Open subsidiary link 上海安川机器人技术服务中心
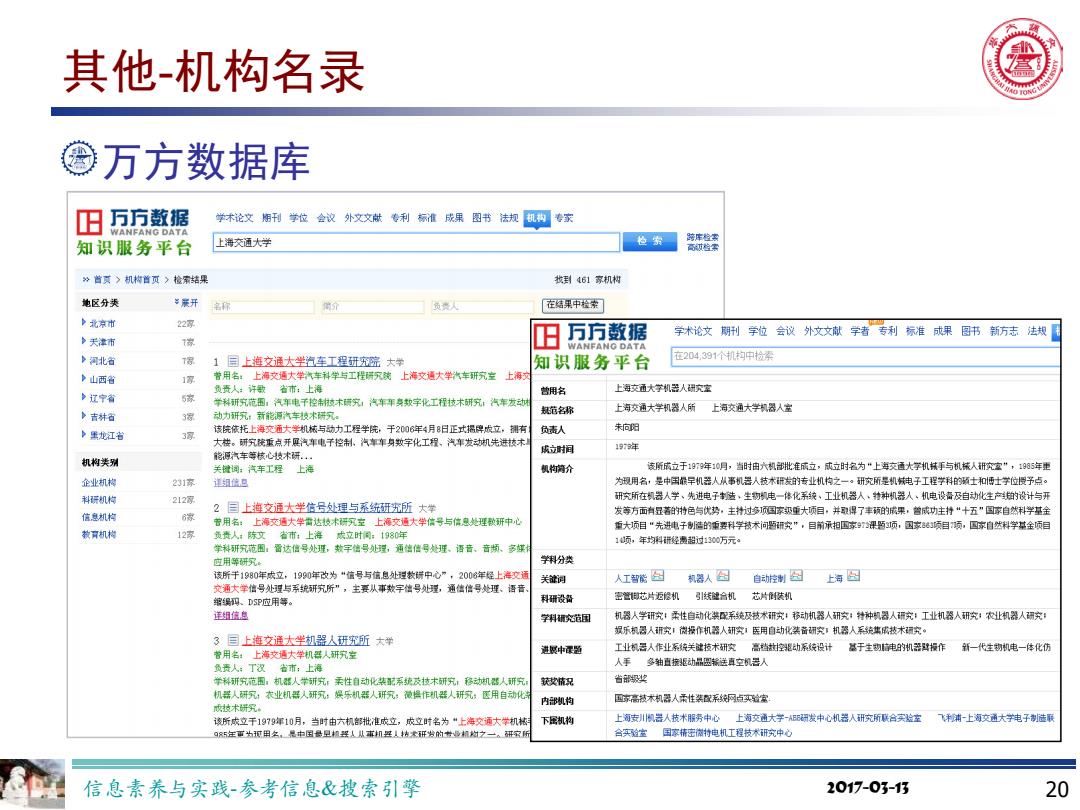The height and width of the screenshot is (810, 1080). tap(667, 718)
